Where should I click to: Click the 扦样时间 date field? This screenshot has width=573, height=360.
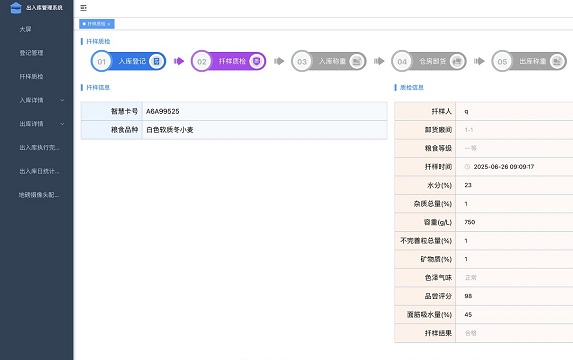coord(514,167)
